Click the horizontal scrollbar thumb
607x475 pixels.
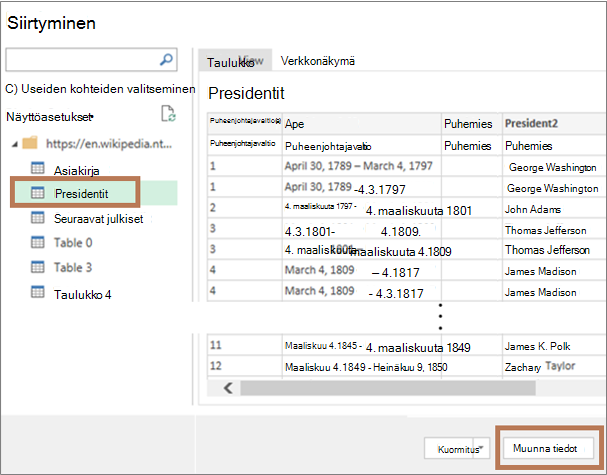coord(388,388)
